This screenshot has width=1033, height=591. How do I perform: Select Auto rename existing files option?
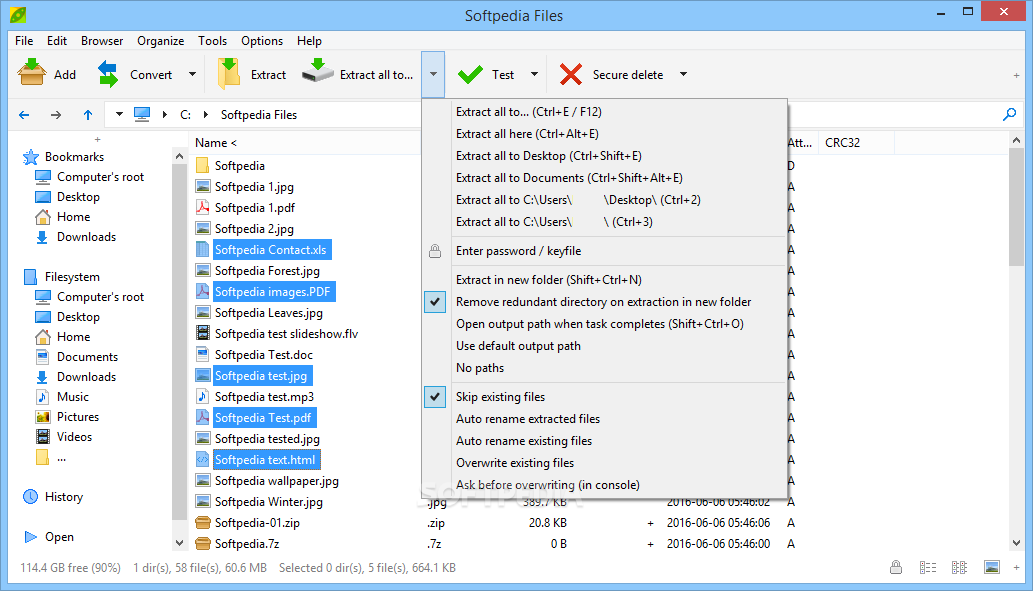[x=524, y=441]
